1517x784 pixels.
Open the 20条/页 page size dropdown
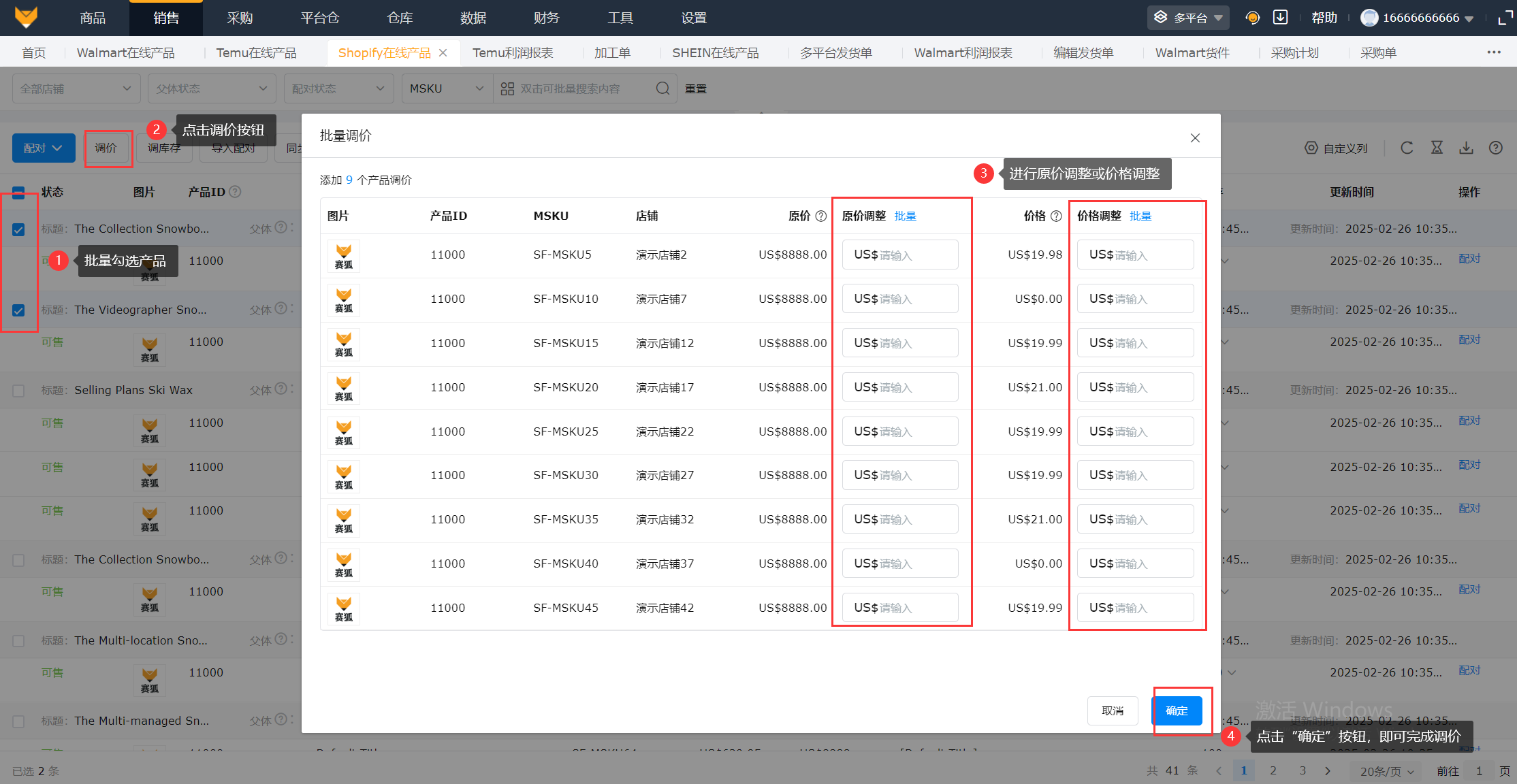1386,771
